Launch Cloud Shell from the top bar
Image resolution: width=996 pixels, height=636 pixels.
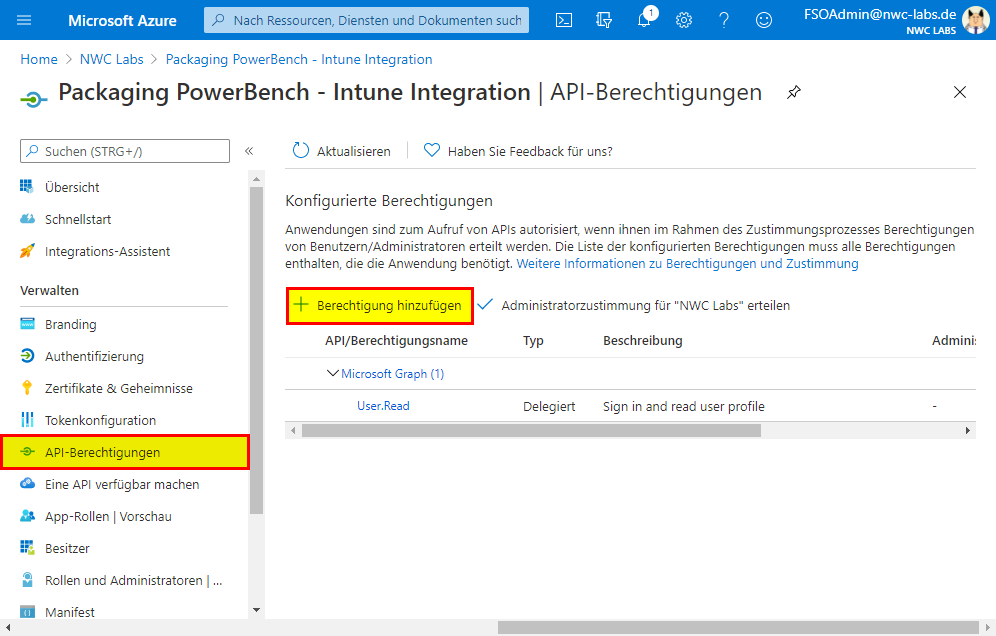(x=564, y=20)
